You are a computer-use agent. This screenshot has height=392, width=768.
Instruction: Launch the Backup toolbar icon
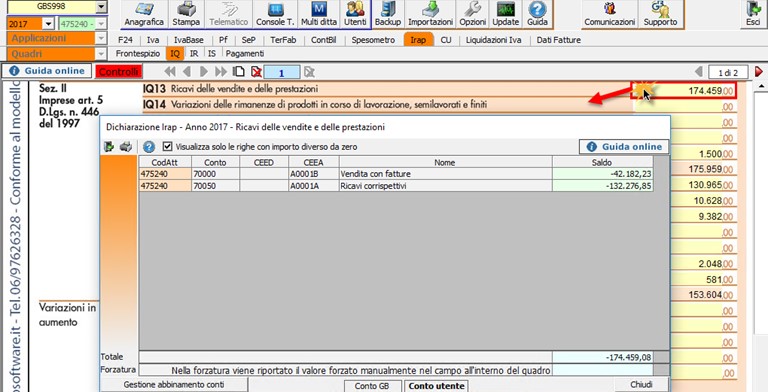coord(388,14)
